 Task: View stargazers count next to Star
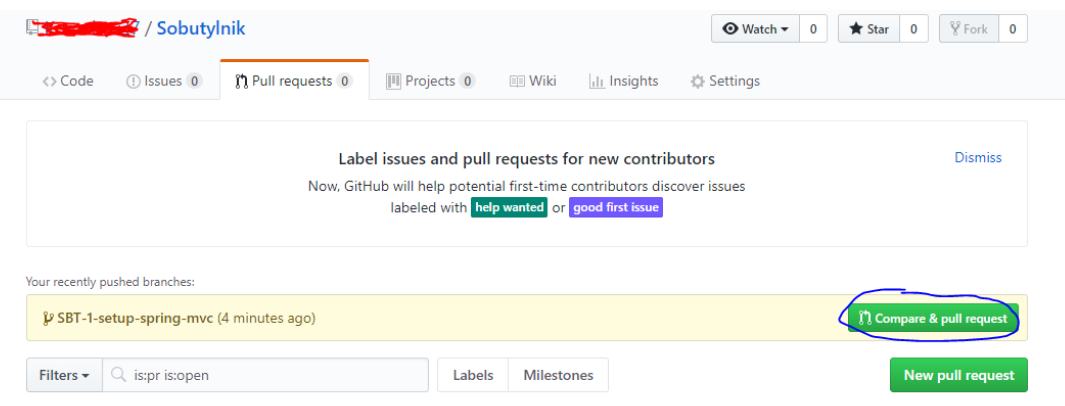point(914,29)
